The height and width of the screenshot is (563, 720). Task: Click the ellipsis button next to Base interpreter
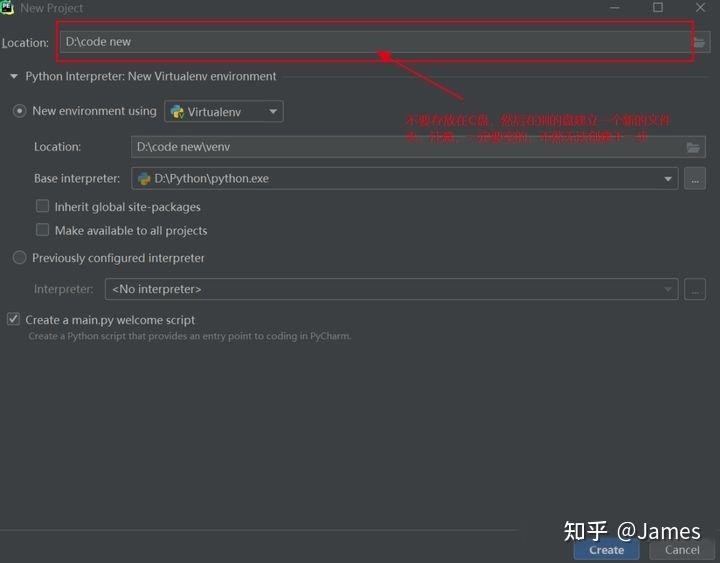click(x=695, y=179)
